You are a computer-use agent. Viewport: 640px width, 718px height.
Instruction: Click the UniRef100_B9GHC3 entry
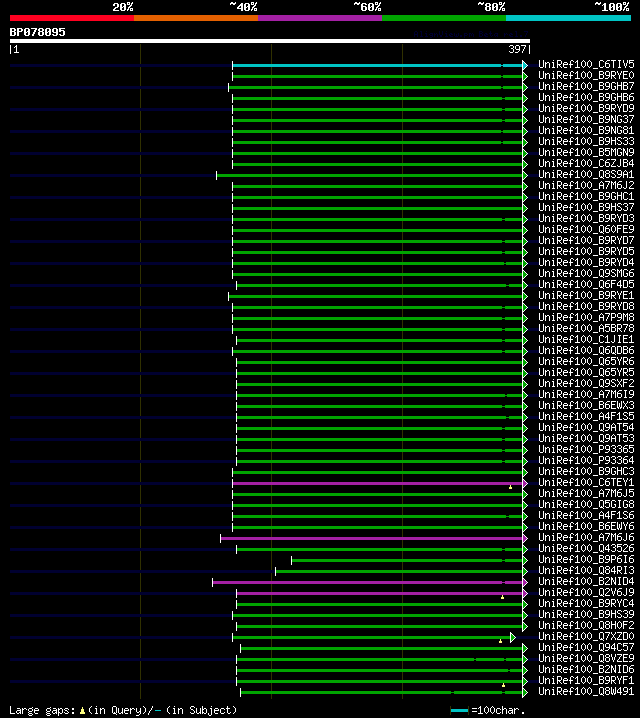pos(586,471)
